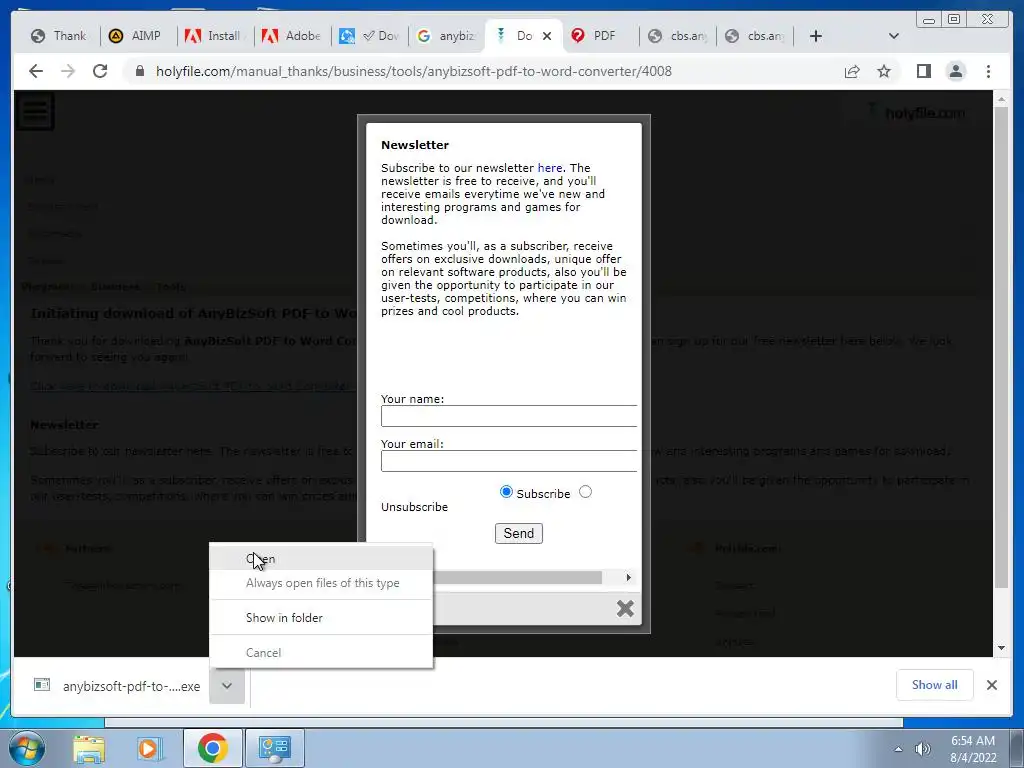Screen dimensions: 1024x768
Task: Toggle the browser side panel
Action: (x=923, y=71)
